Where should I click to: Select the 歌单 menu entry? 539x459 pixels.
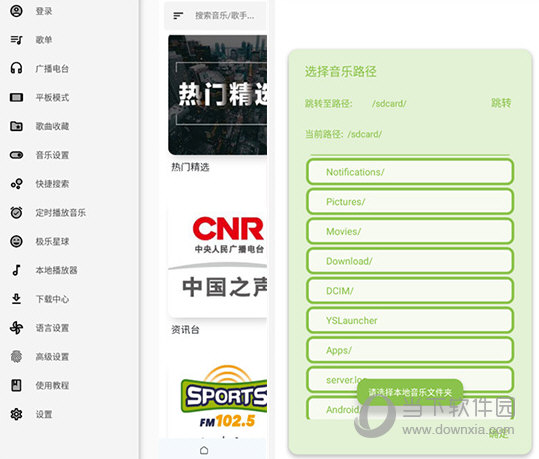click(x=44, y=40)
